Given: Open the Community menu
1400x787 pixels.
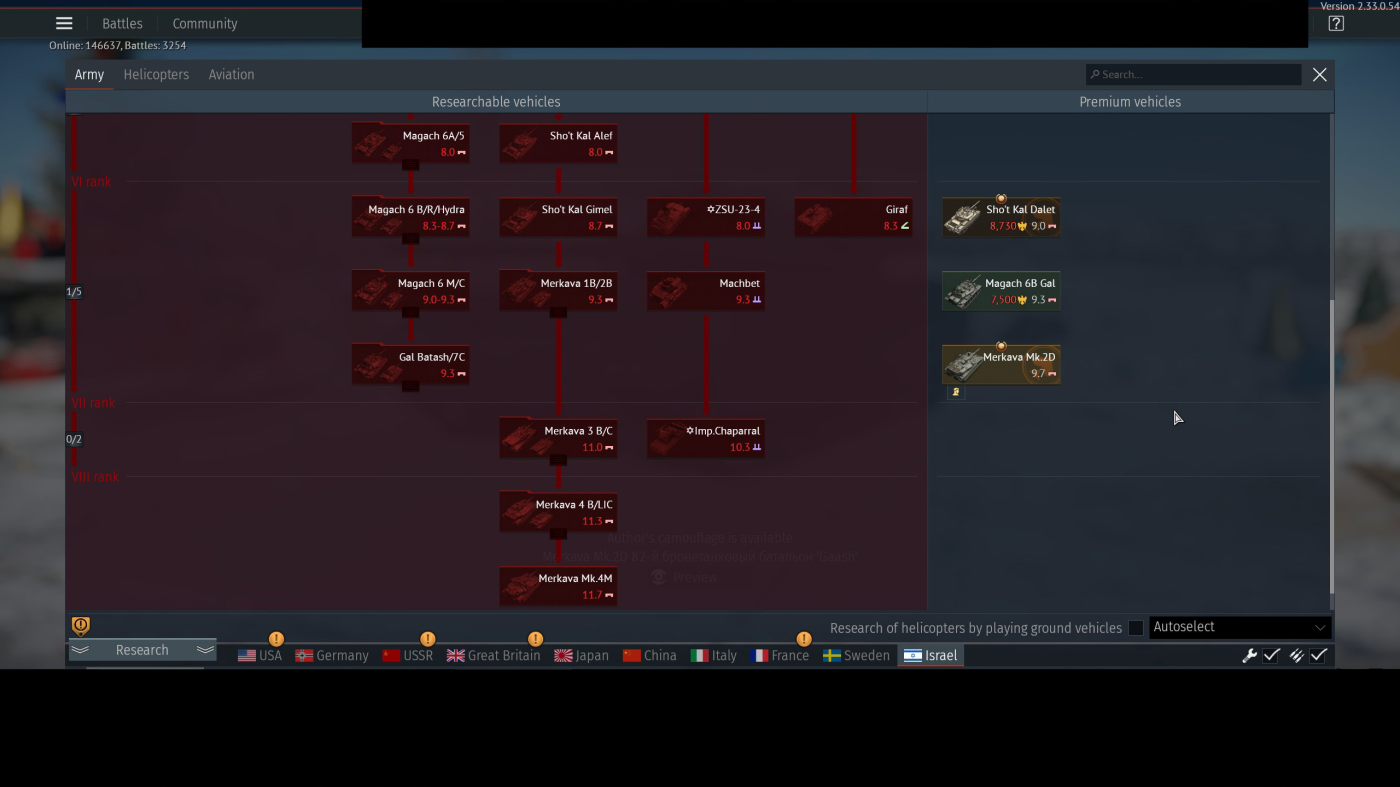Looking at the screenshot, I should click(x=205, y=24).
